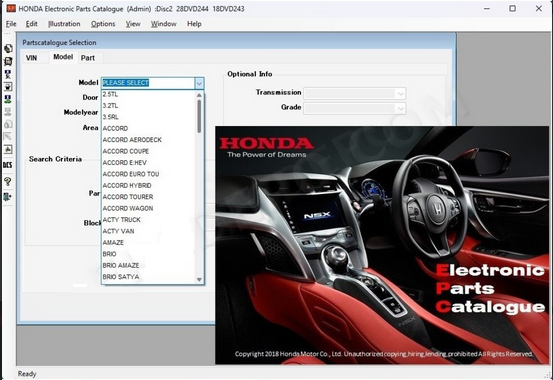The image size is (553, 380).
Task: Click the DCS icon in the left toolbar
Action: click(7, 165)
